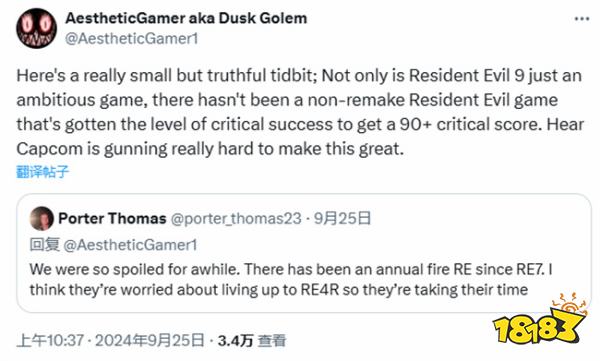This screenshot has width=600, height=361.
Task: Click the @porter_thomas23 handle
Action: pos(236,219)
